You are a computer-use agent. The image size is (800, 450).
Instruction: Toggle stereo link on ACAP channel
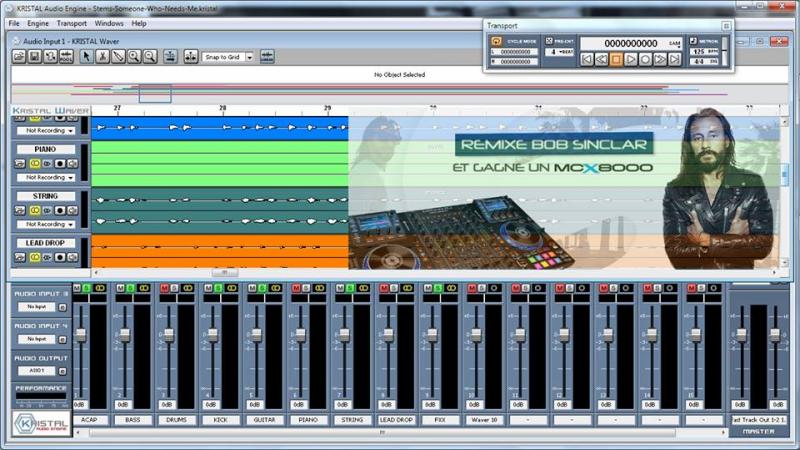(100, 288)
